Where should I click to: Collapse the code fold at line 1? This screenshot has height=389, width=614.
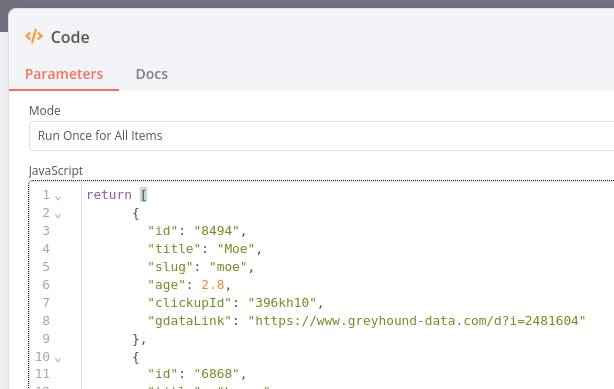coord(58,197)
